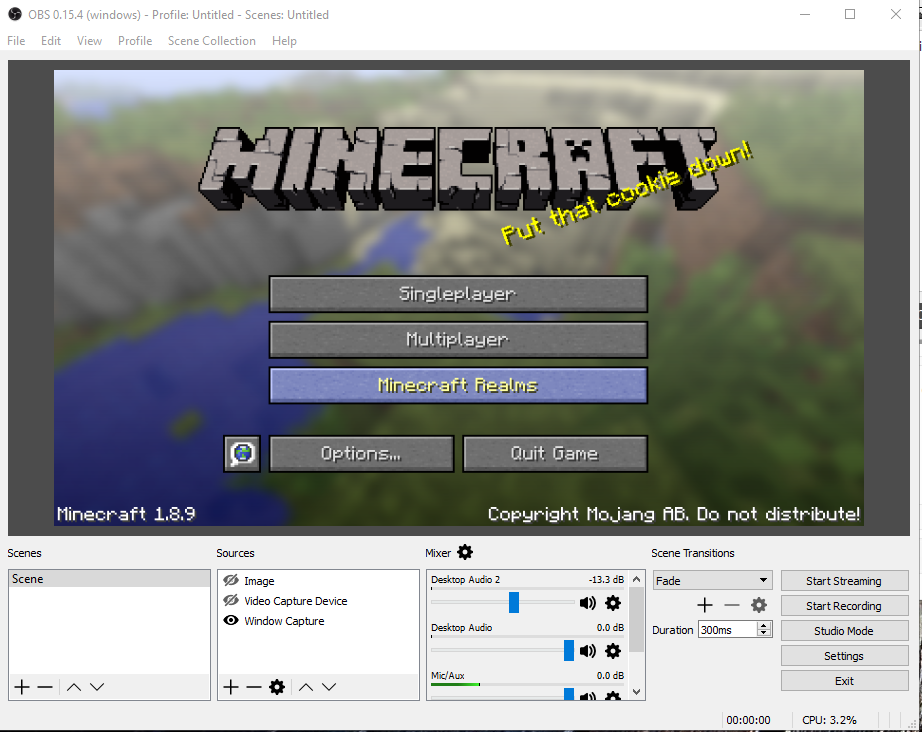Open Desktop Audio 2 gear settings
This screenshot has width=922, height=732.
point(613,603)
